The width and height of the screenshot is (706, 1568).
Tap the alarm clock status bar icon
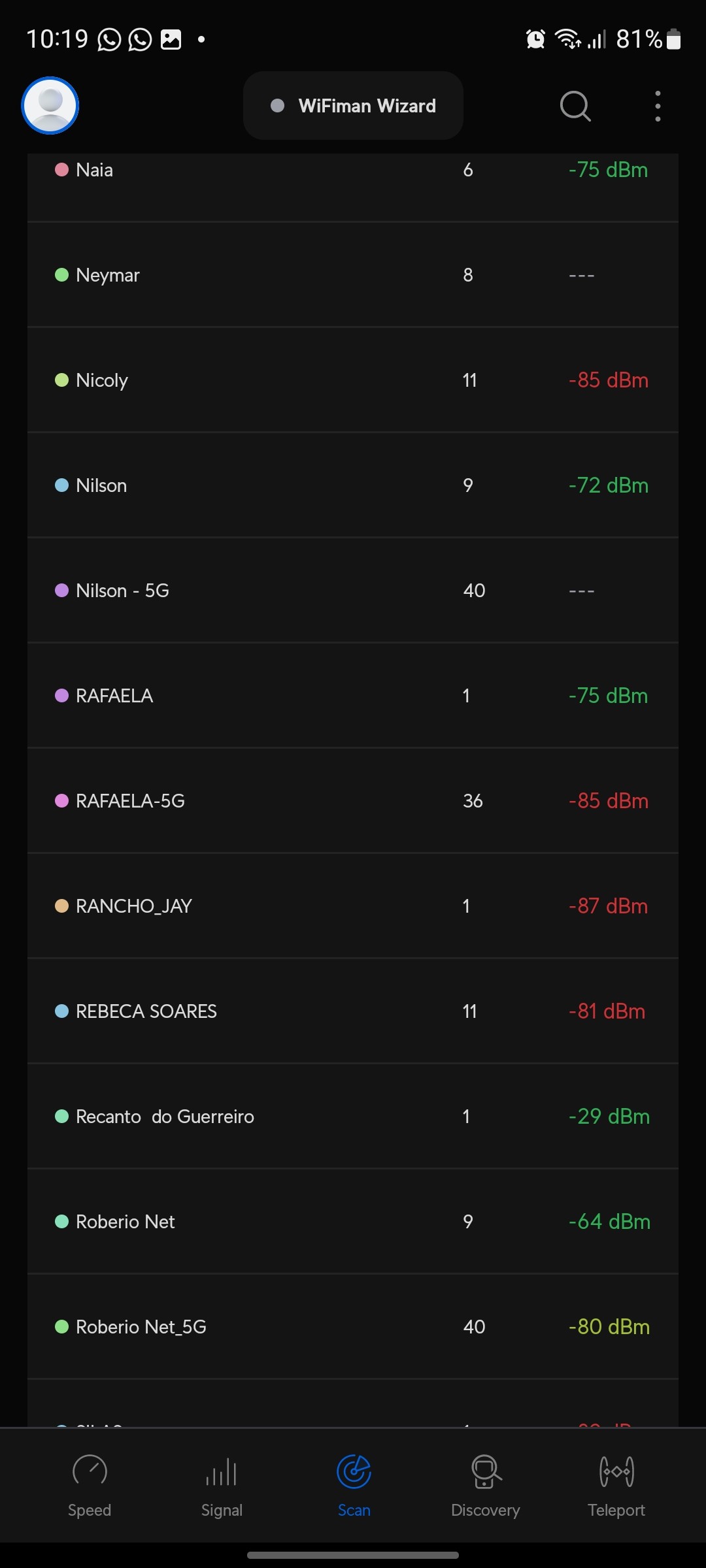coord(535,39)
